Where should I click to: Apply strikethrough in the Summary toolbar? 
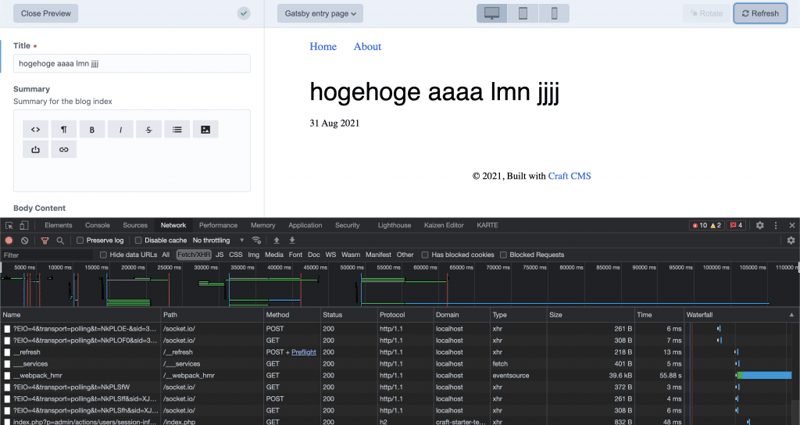(x=148, y=129)
